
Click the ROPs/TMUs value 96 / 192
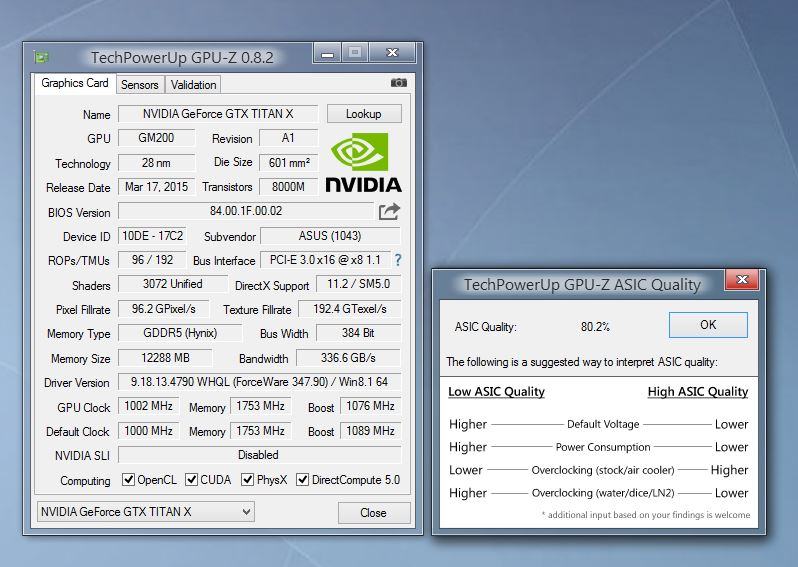pyautogui.click(x=152, y=260)
